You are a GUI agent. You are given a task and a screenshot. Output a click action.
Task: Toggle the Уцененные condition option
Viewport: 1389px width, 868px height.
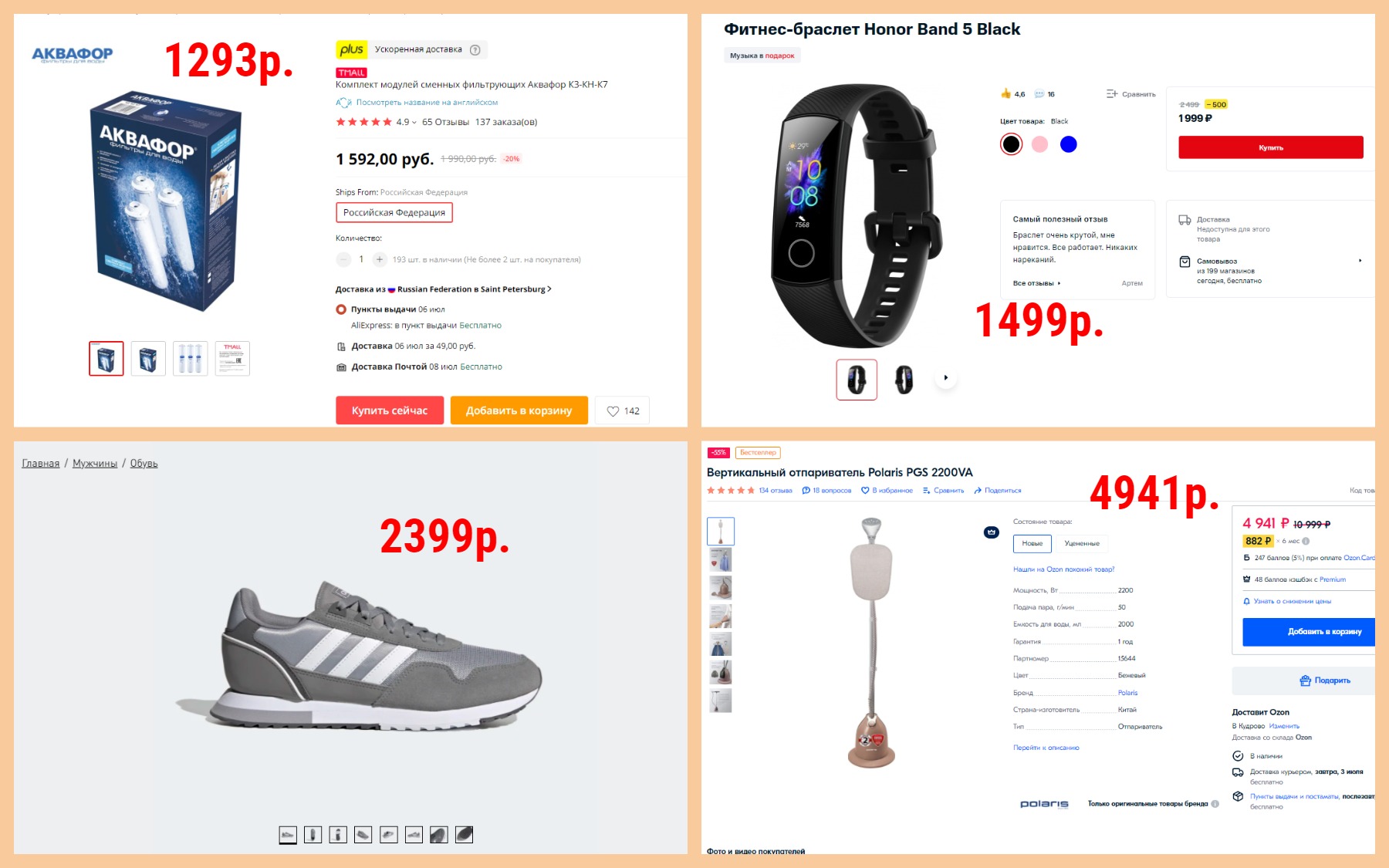pos(1082,544)
